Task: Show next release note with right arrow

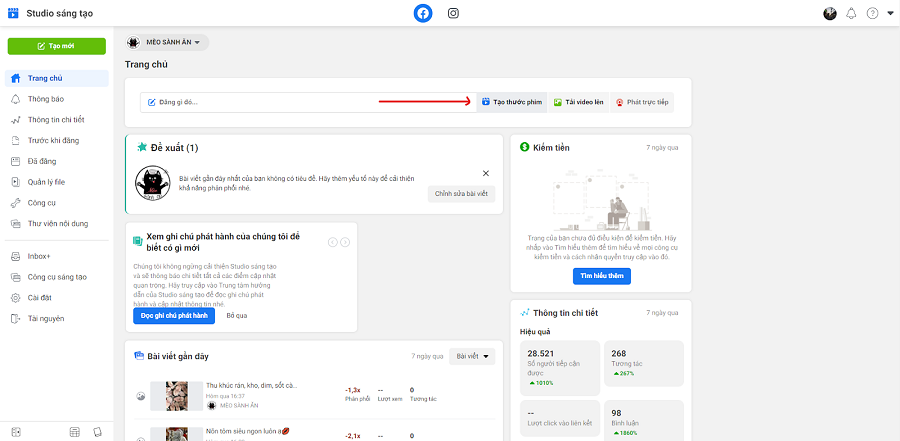Action: [x=345, y=242]
